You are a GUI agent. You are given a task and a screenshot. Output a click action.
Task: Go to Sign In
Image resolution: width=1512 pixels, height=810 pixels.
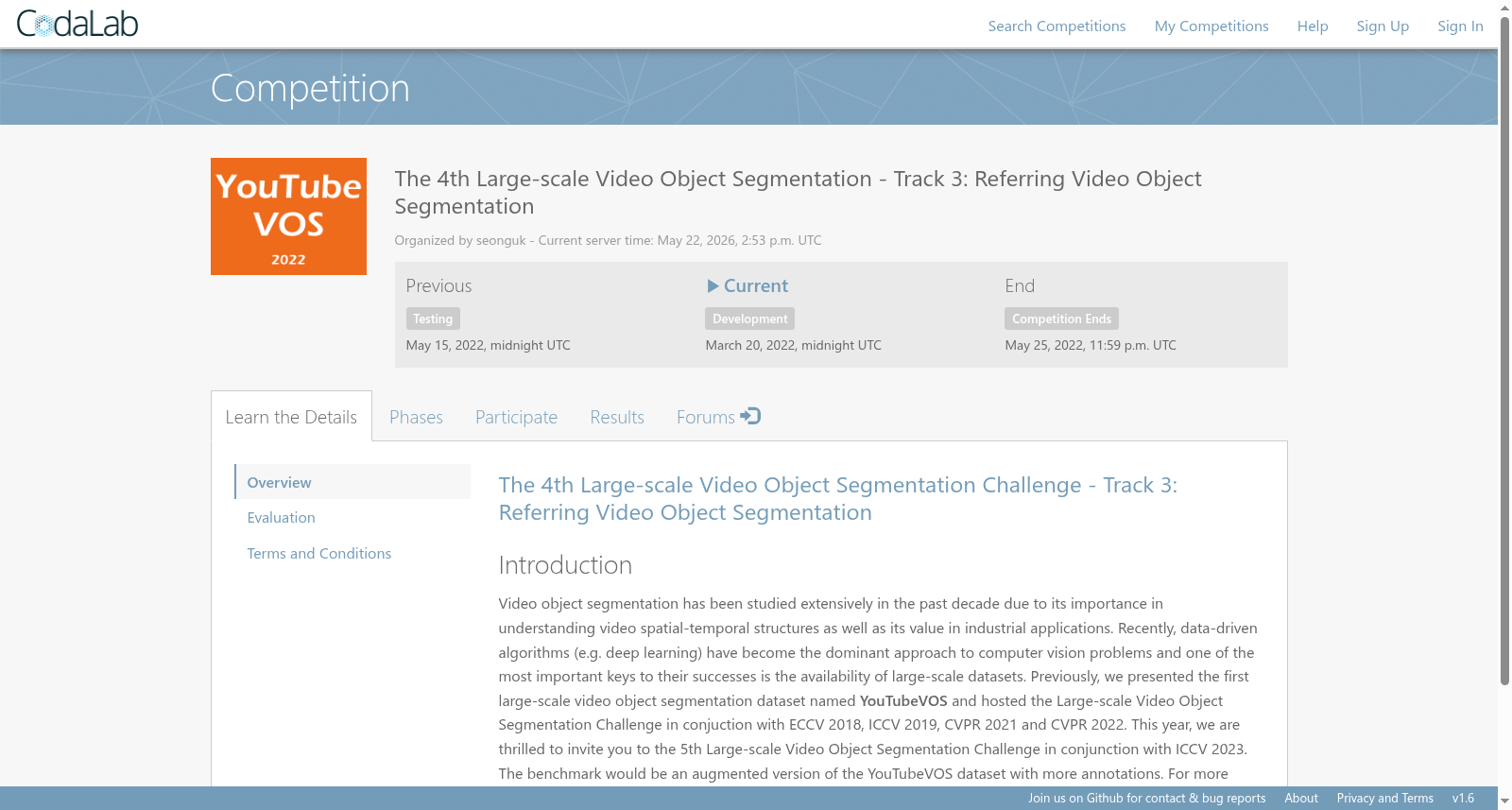(1460, 26)
